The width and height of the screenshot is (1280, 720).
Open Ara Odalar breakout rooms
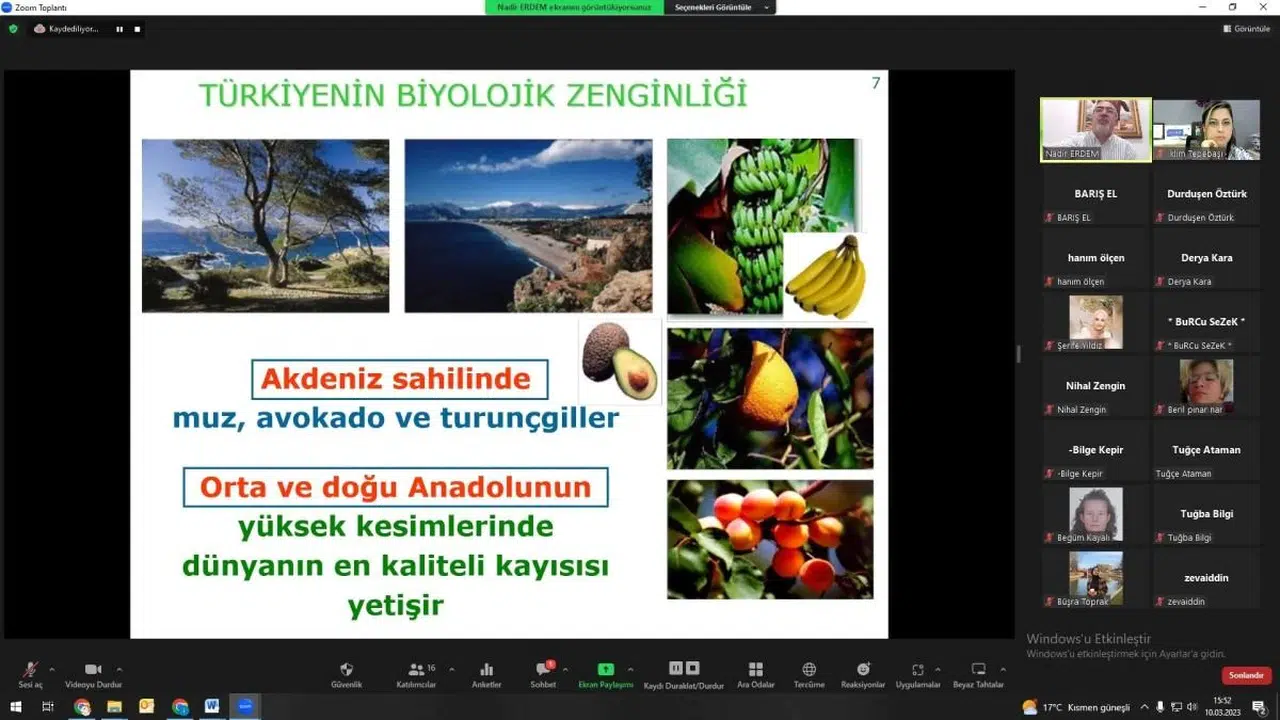756,675
